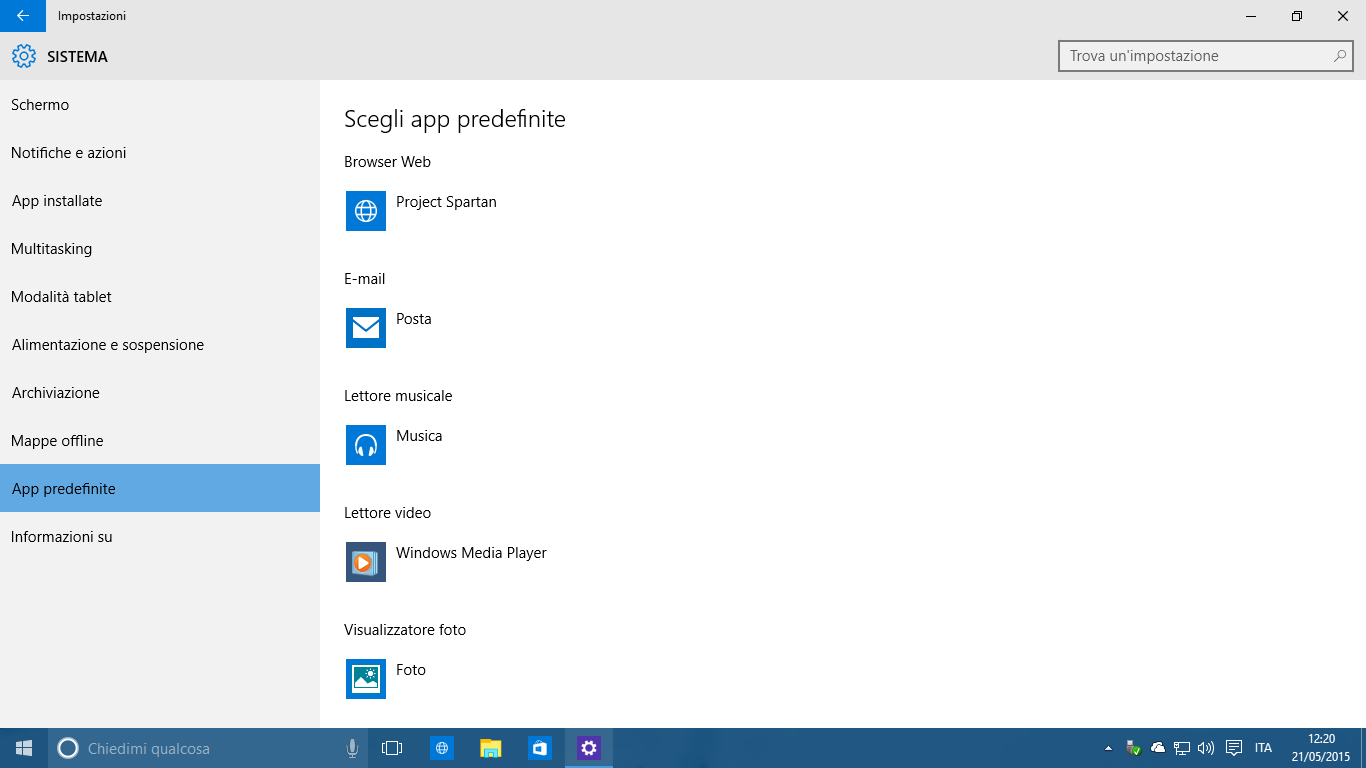The image size is (1366, 768).
Task: Click the Cortana microphone icon
Action: point(352,748)
